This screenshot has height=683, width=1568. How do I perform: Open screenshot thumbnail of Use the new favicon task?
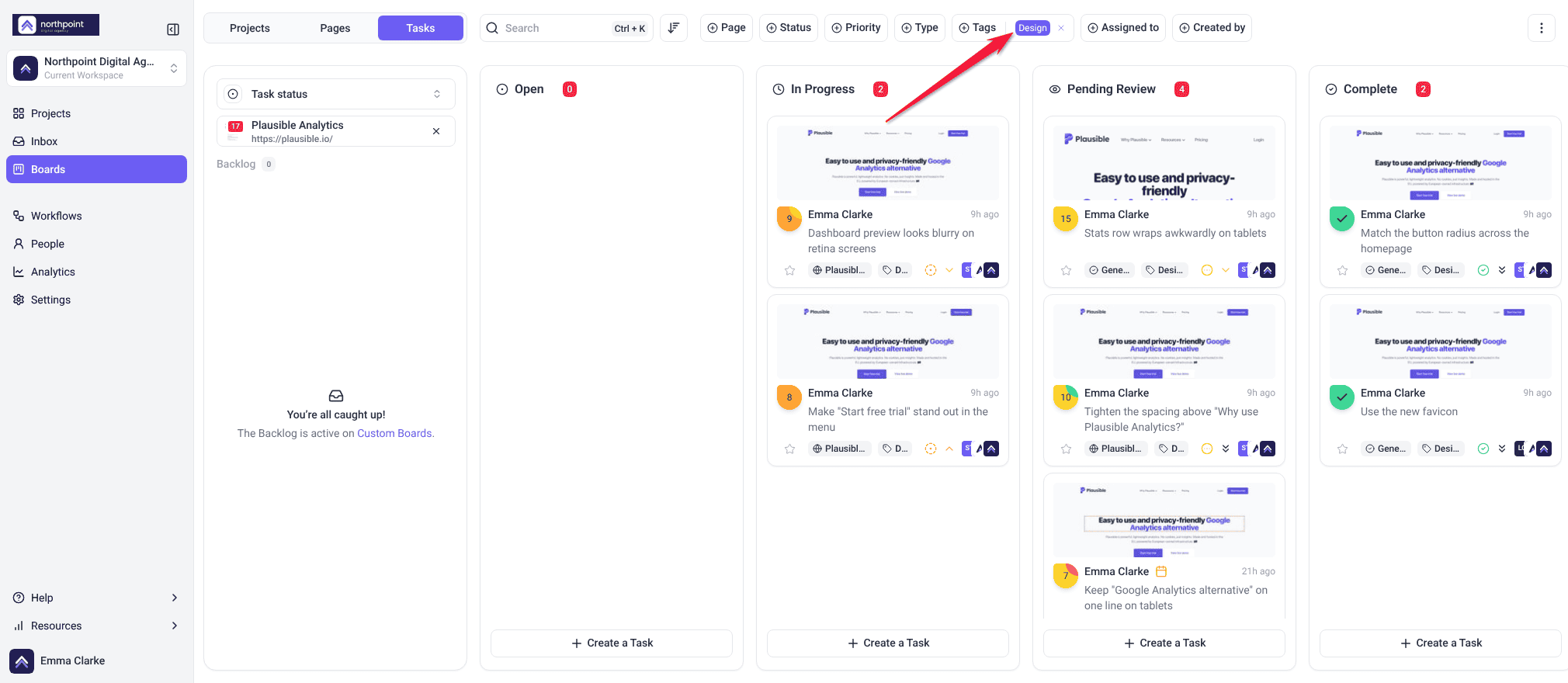(x=1441, y=341)
